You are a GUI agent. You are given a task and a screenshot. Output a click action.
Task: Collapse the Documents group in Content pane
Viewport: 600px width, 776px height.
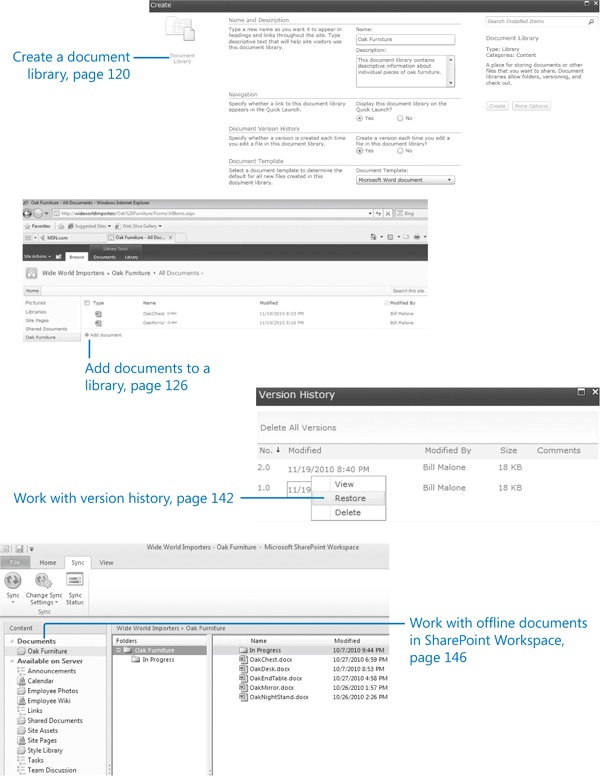12,641
